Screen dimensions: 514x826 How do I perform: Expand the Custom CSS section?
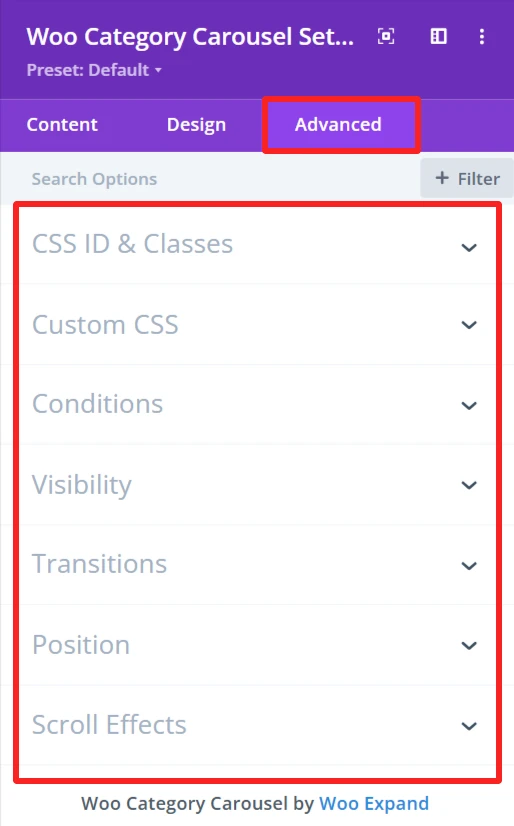pyautogui.click(x=257, y=324)
